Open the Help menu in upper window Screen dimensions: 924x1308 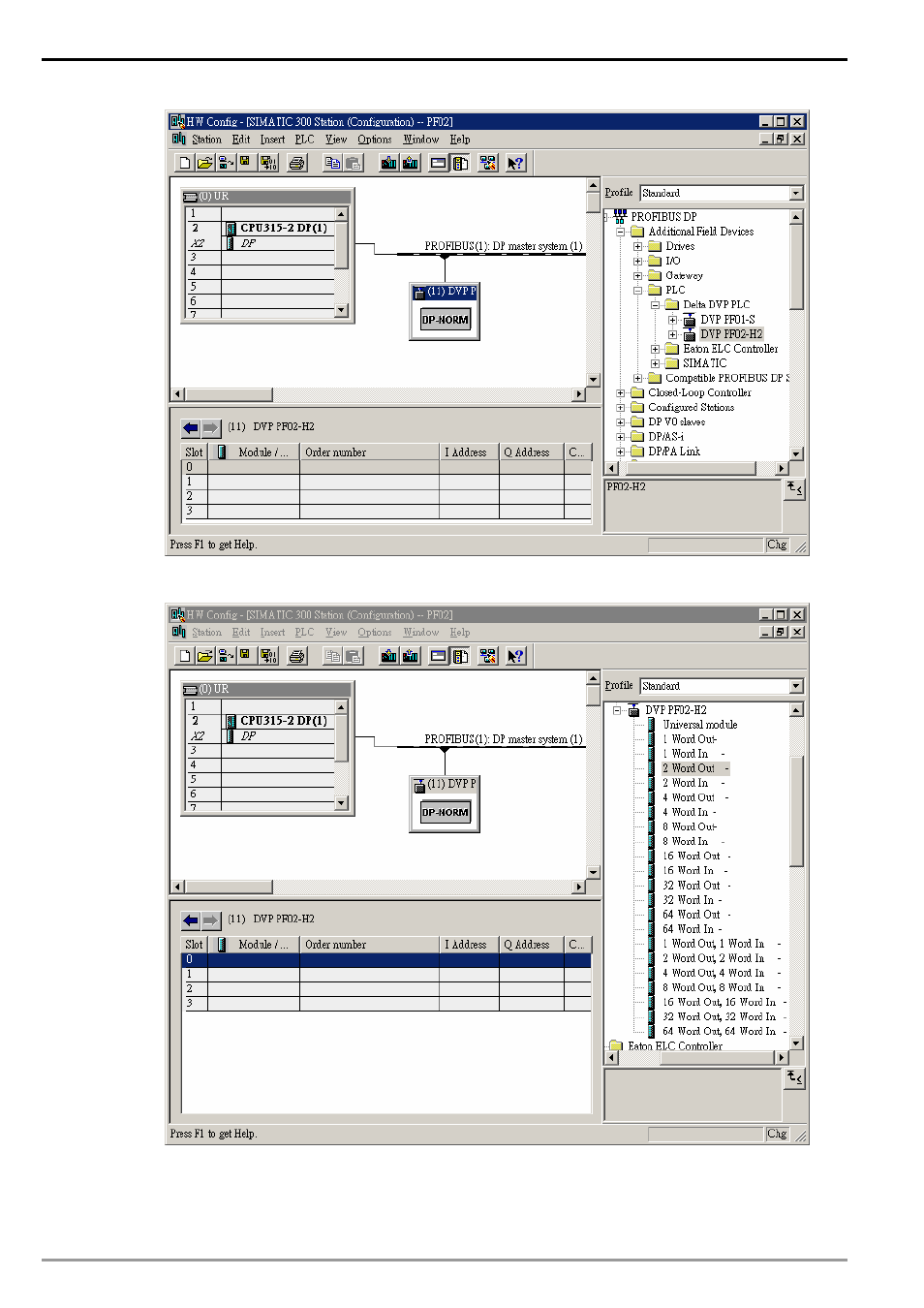click(460, 140)
